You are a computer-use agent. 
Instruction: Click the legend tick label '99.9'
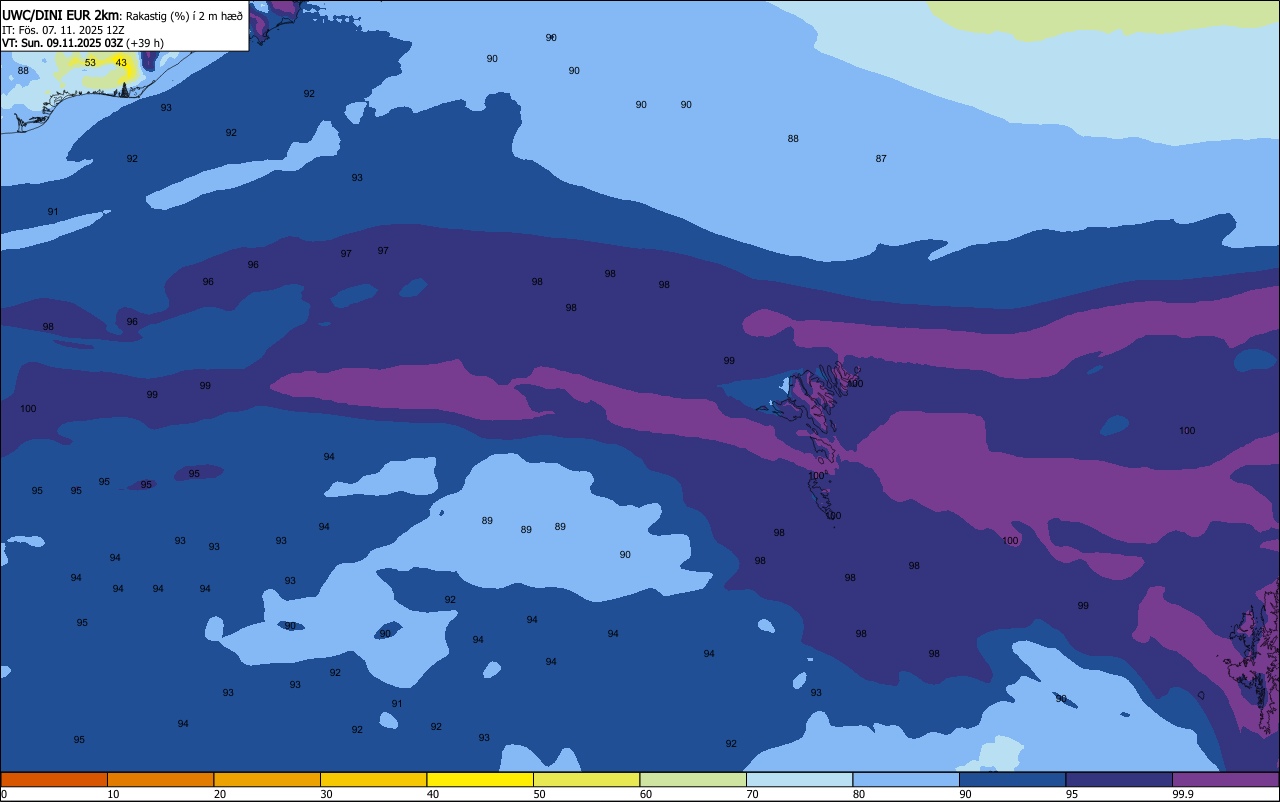pos(1183,794)
